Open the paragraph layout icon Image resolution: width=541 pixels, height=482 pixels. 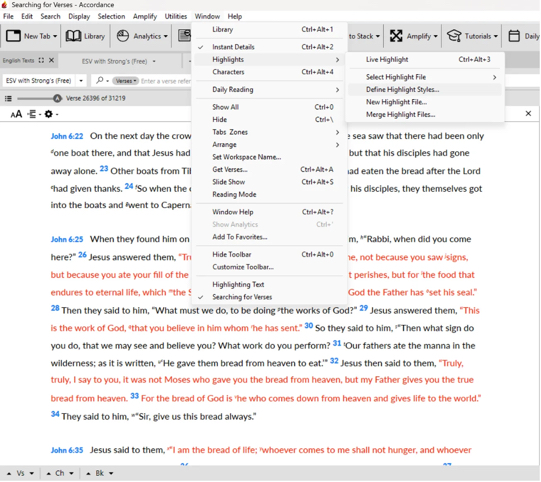32,114
